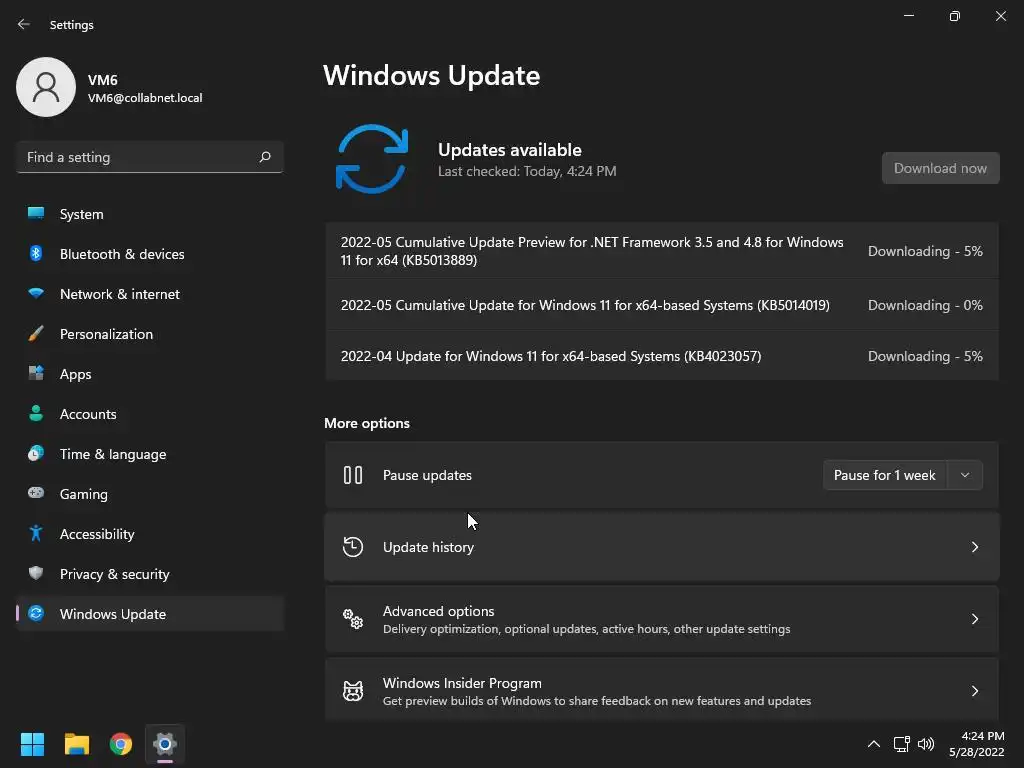Click the Last checked: Today, 4:24 PM text
Viewport: 1024px width, 768px height.
pos(527,171)
